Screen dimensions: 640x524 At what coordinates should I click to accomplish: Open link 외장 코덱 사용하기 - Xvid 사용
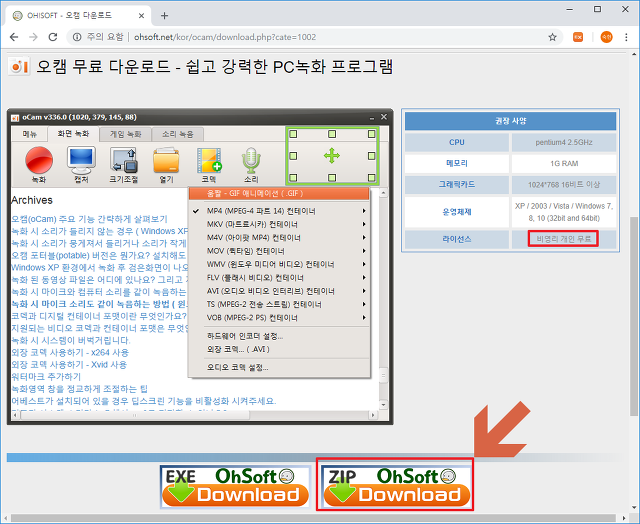click(x=69, y=364)
